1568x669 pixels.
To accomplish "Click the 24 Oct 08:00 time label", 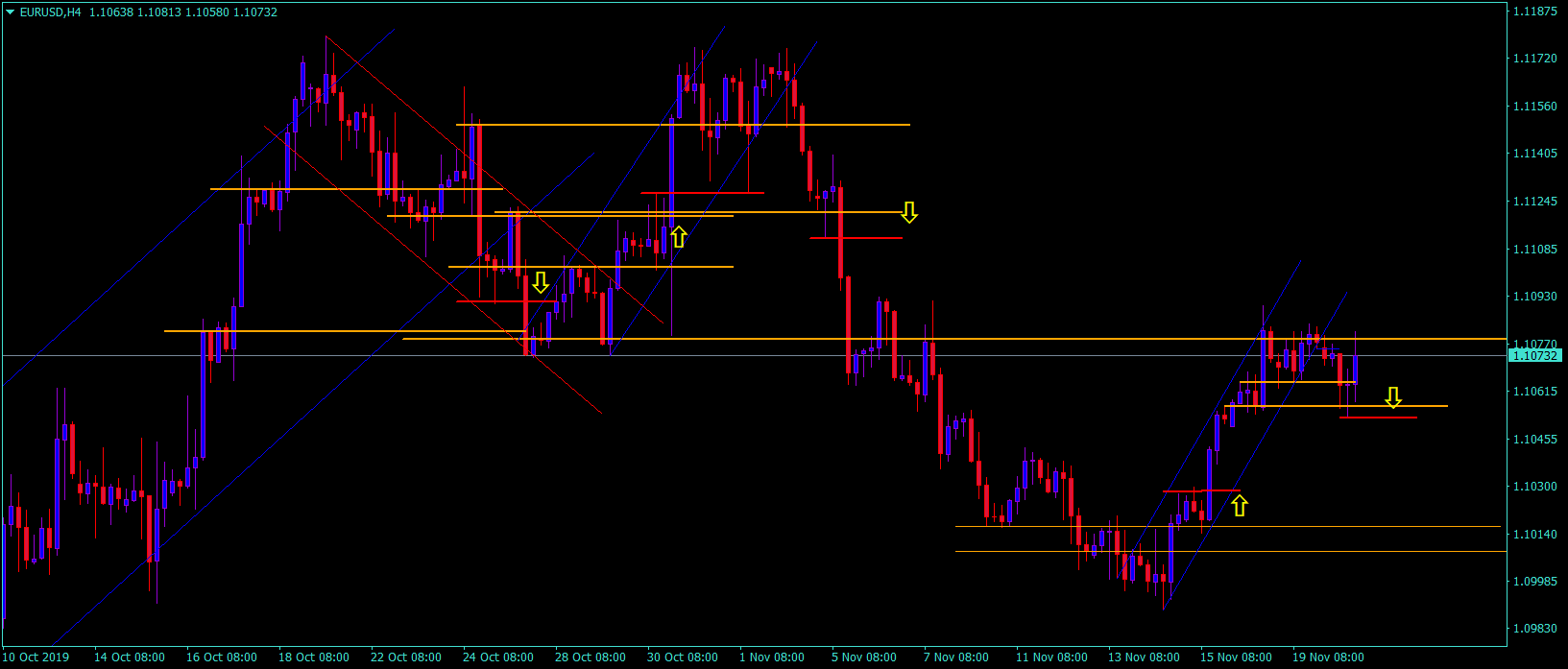I will [498, 657].
